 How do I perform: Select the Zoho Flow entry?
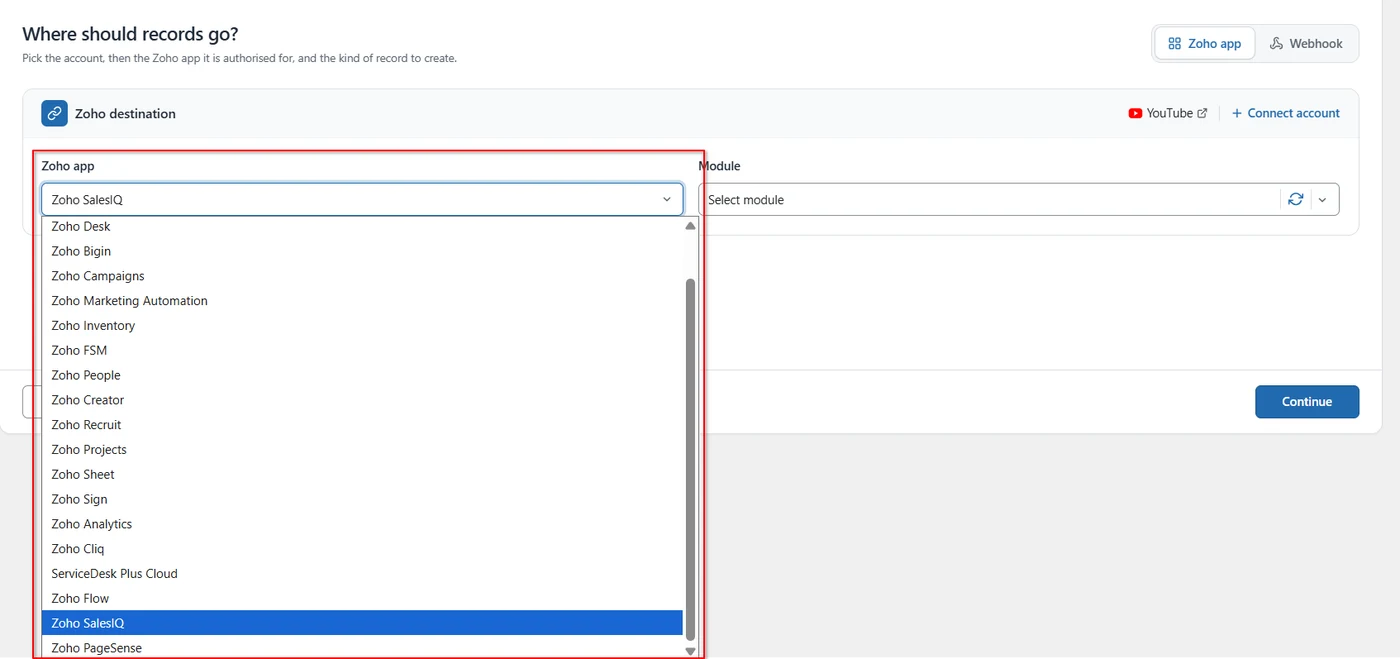362,598
